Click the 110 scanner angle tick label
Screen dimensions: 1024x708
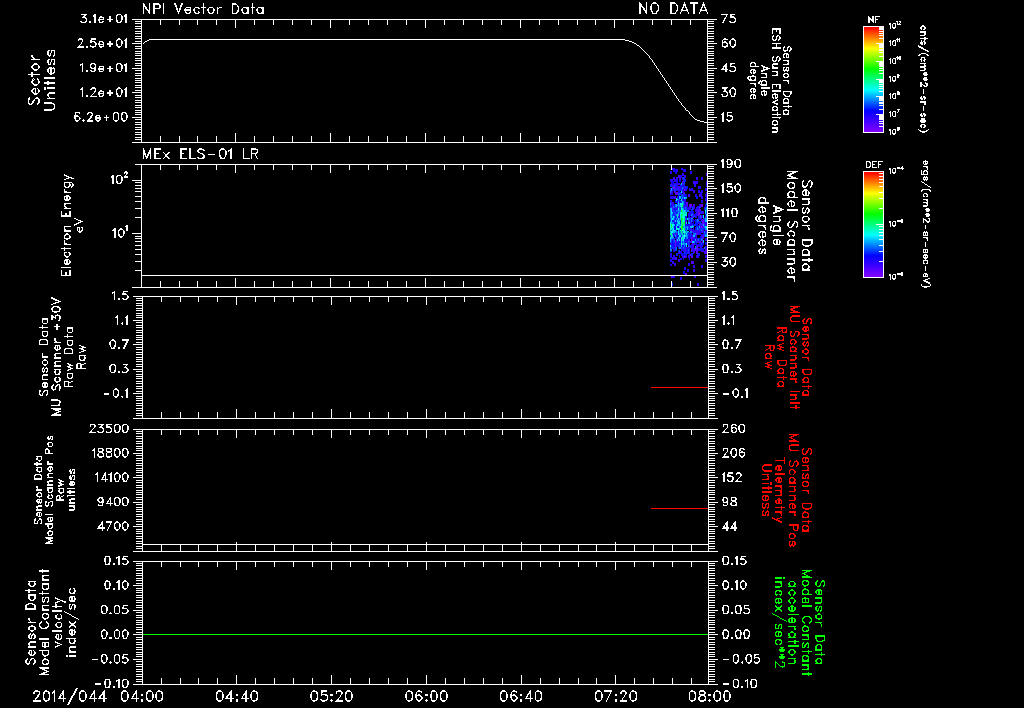pos(729,213)
